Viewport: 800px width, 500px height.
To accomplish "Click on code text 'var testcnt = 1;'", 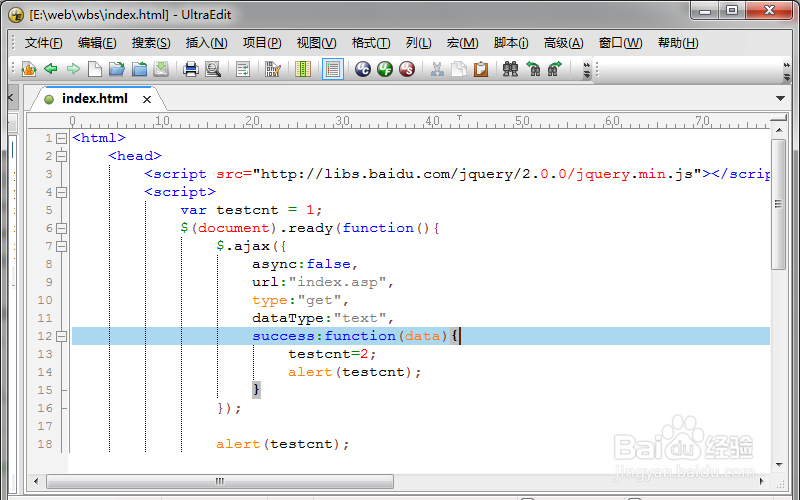I will click(x=251, y=210).
